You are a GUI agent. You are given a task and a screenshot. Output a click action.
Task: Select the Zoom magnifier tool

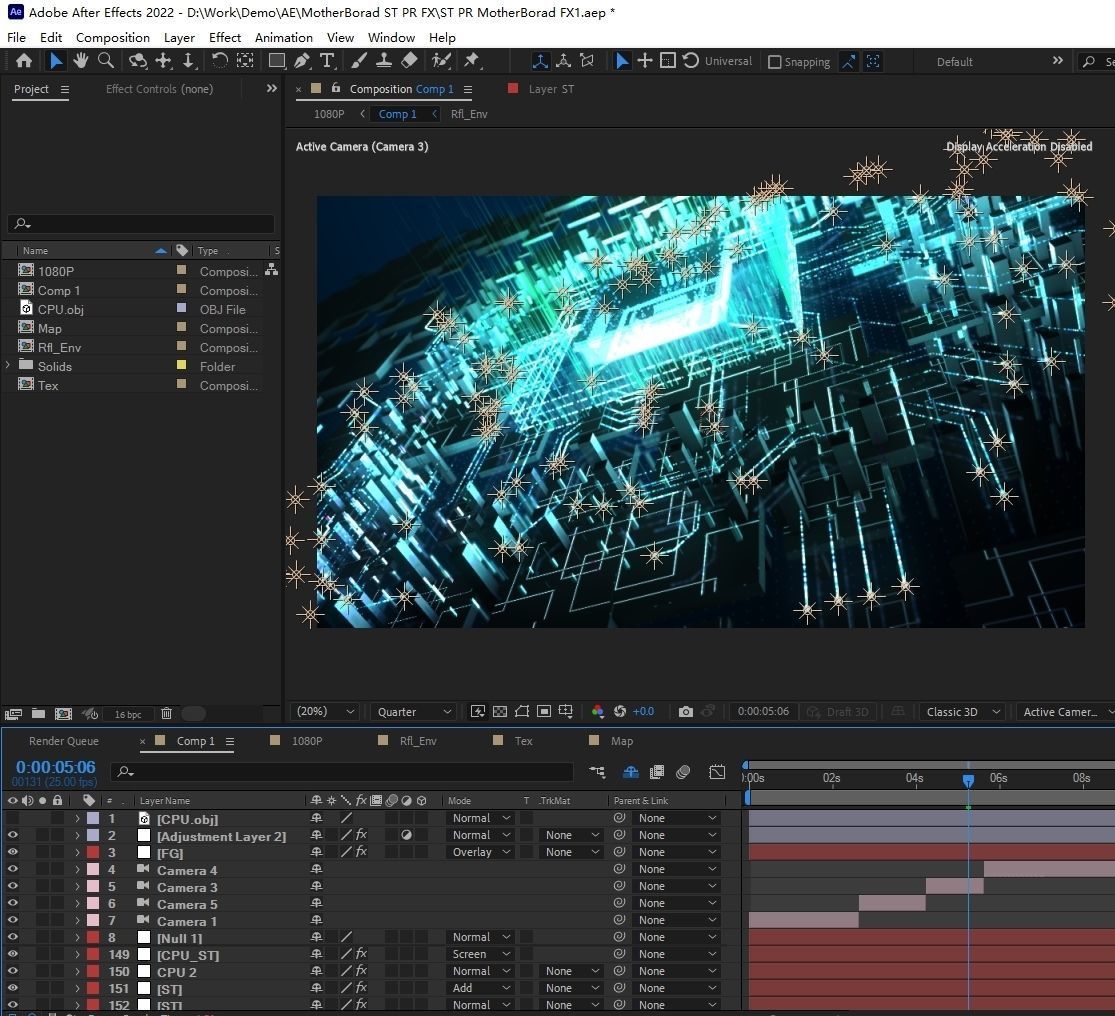pyautogui.click(x=105, y=61)
